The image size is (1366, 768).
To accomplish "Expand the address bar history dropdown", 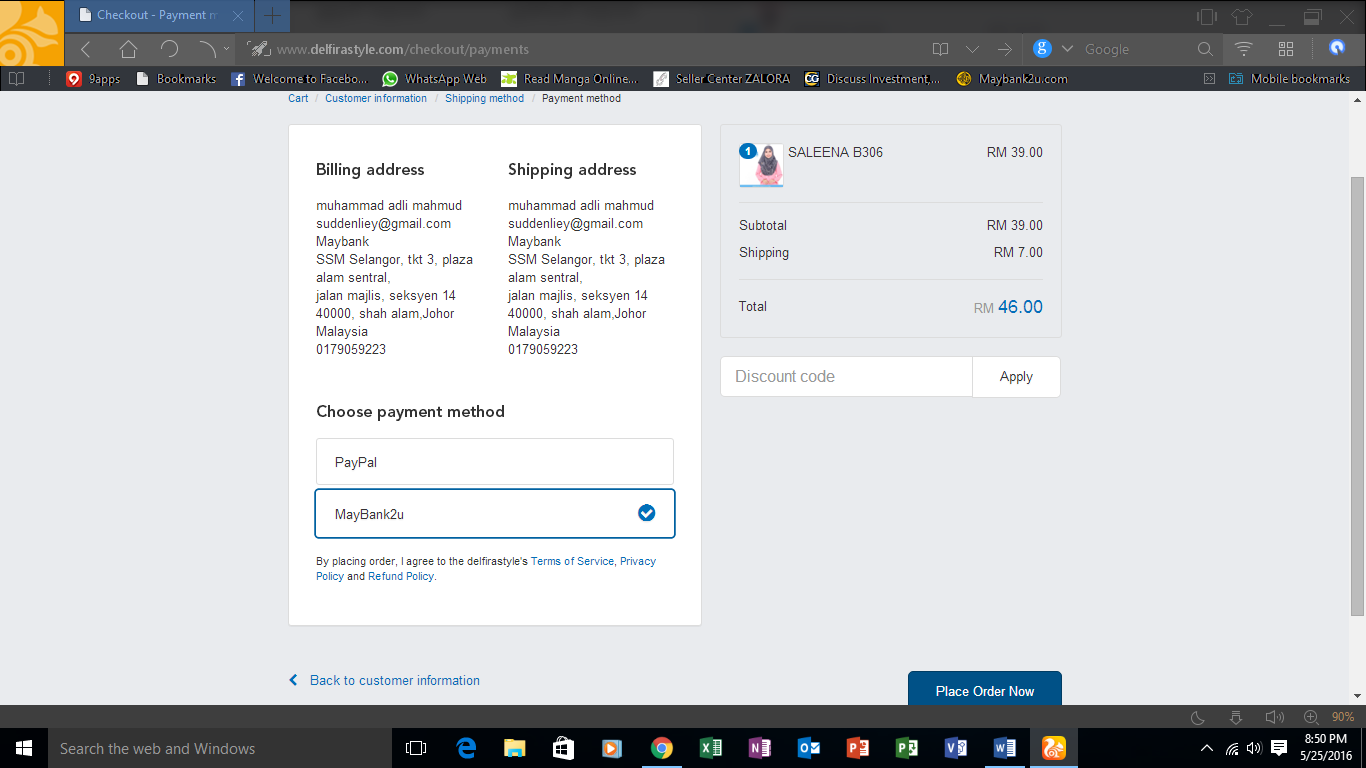I will coord(972,49).
